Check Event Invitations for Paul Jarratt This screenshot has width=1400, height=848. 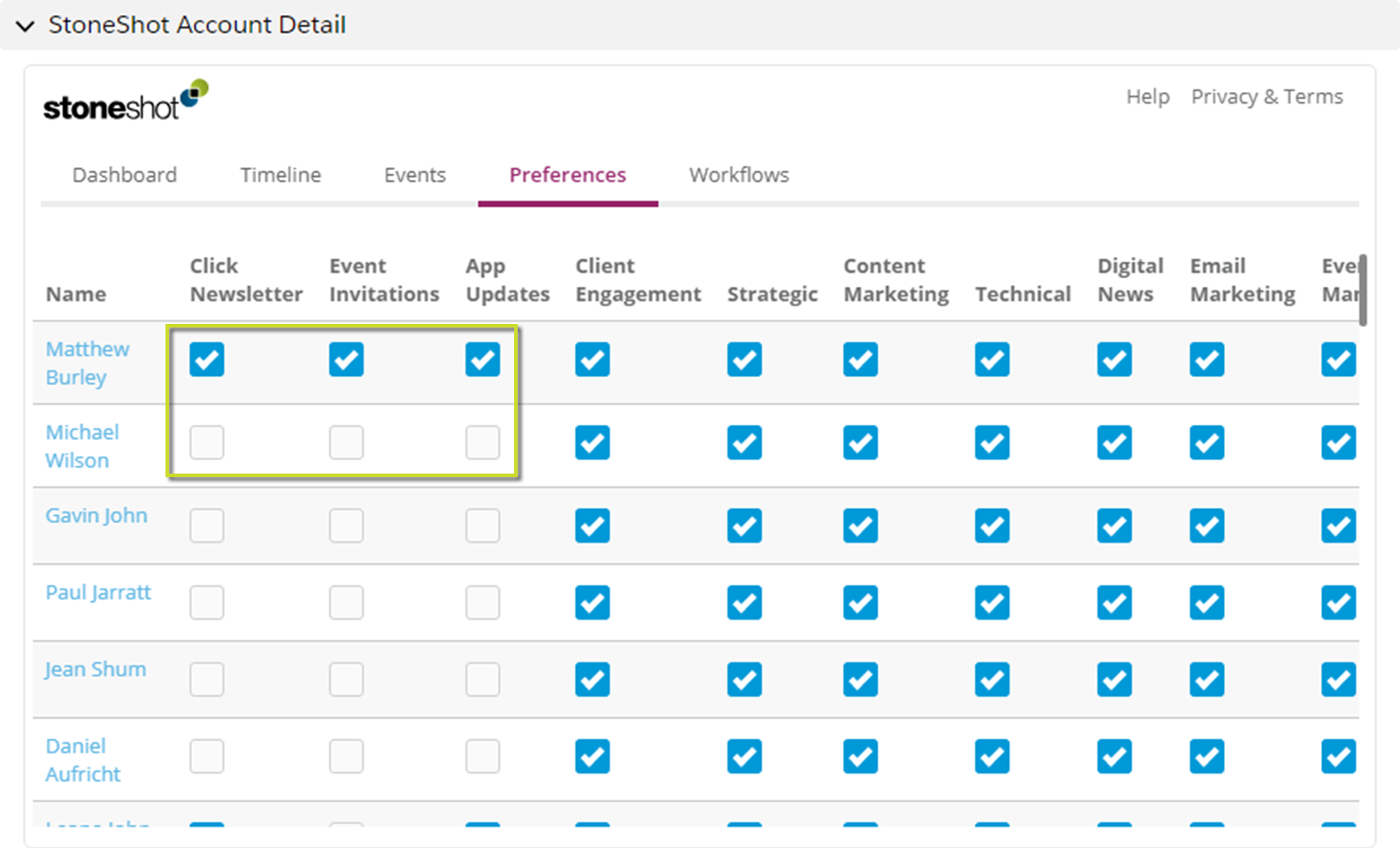(x=346, y=603)
